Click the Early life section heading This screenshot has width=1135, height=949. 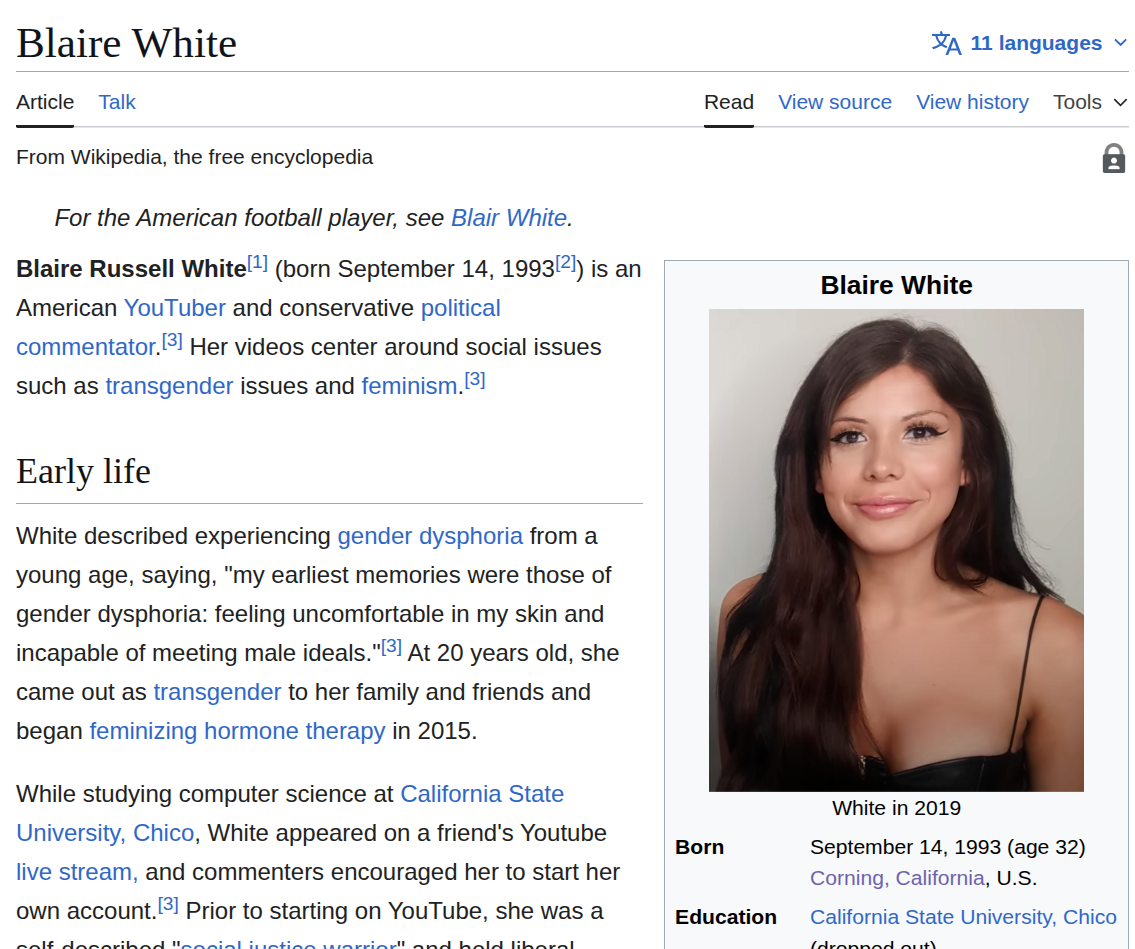pyautogui.click(x=84, y=472)
